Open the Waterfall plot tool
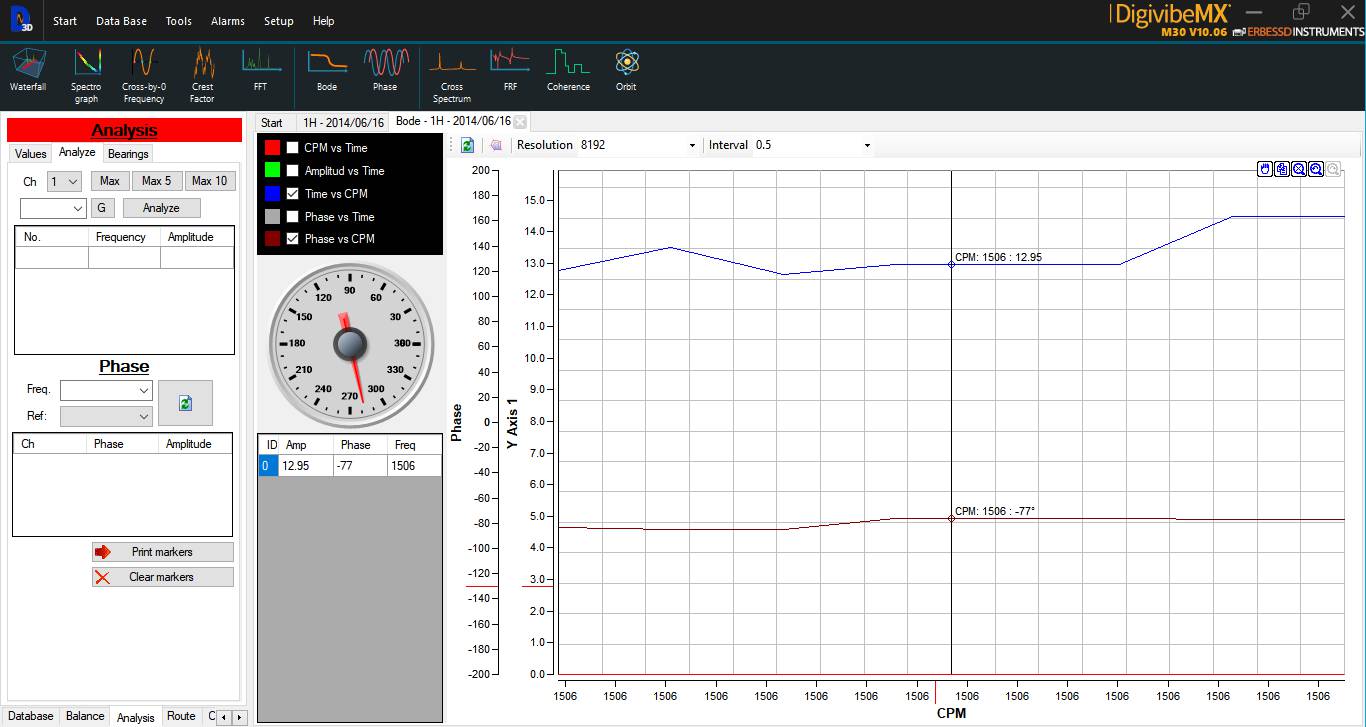Screen dimensions: 1366x727 [x=28, y=68]
